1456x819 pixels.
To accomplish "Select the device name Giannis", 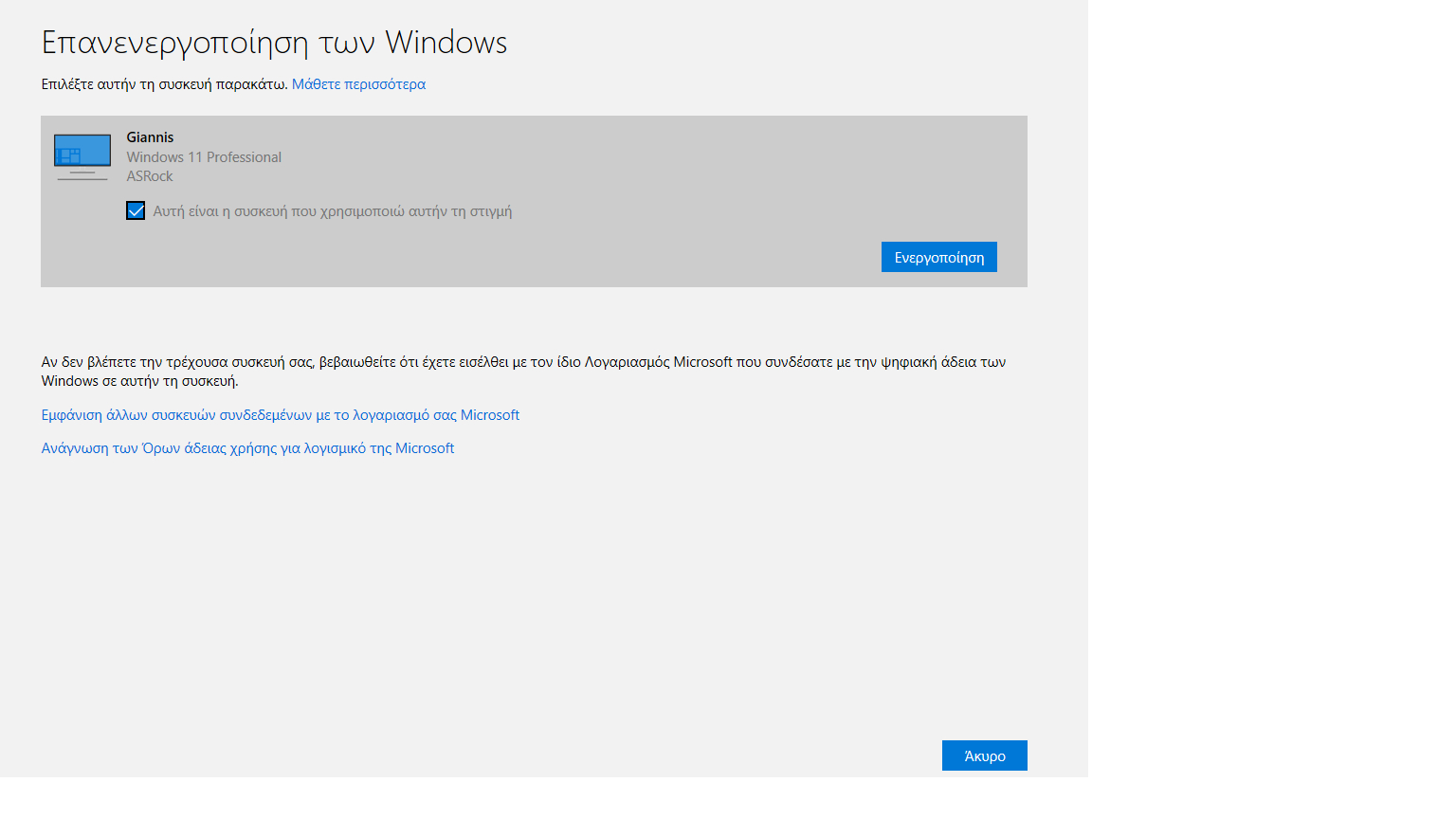I will tap(150, 137).
